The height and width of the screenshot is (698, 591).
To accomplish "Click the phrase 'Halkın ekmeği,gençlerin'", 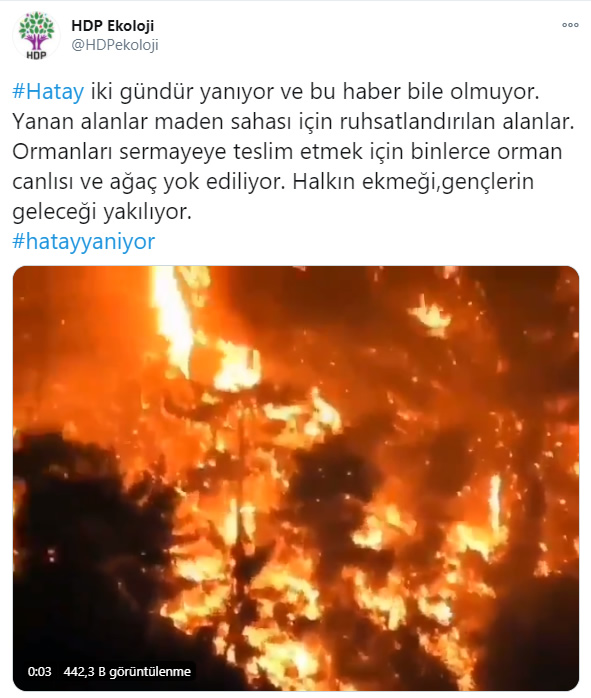I will (413, 182).
